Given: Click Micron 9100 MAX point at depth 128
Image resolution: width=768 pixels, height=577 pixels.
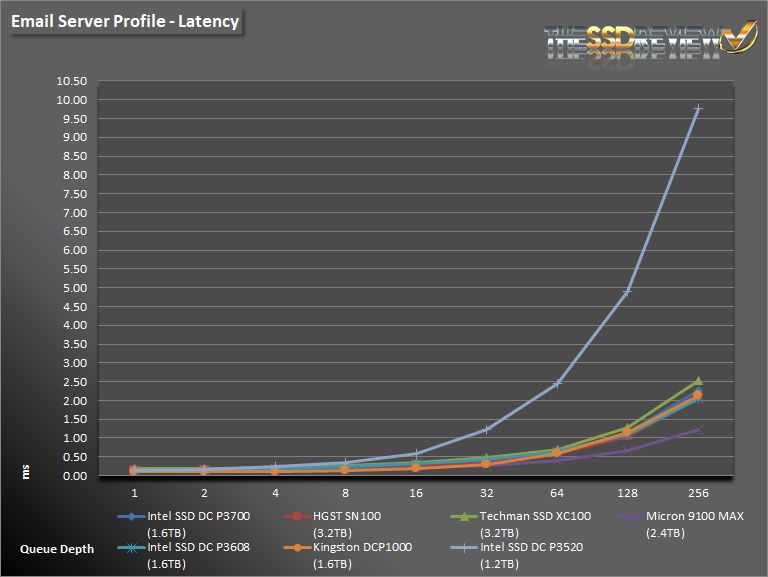Looking at the screenshot, I should coord(627,450).
